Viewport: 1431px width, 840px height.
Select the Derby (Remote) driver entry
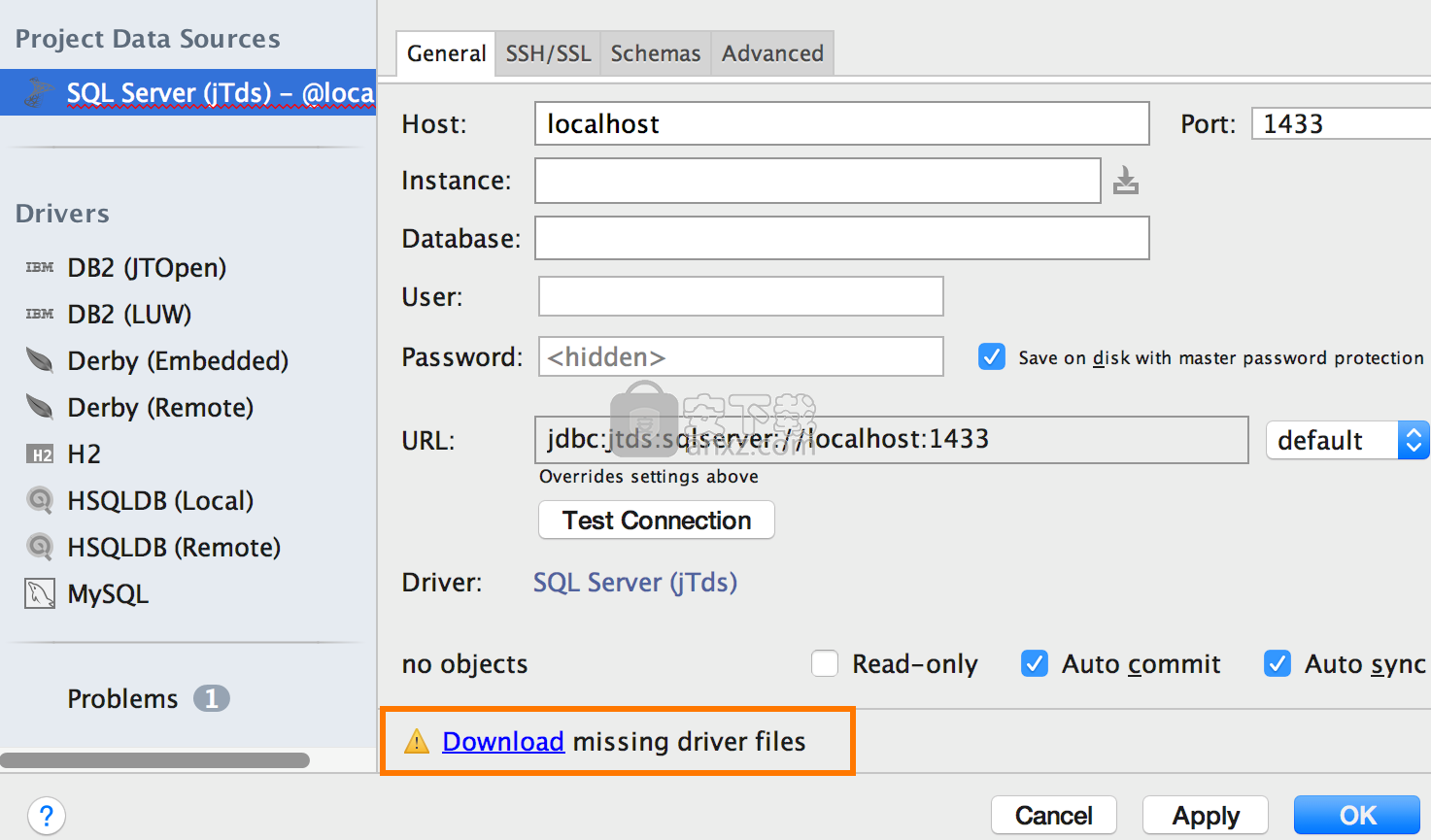click(x=160, y=407)
